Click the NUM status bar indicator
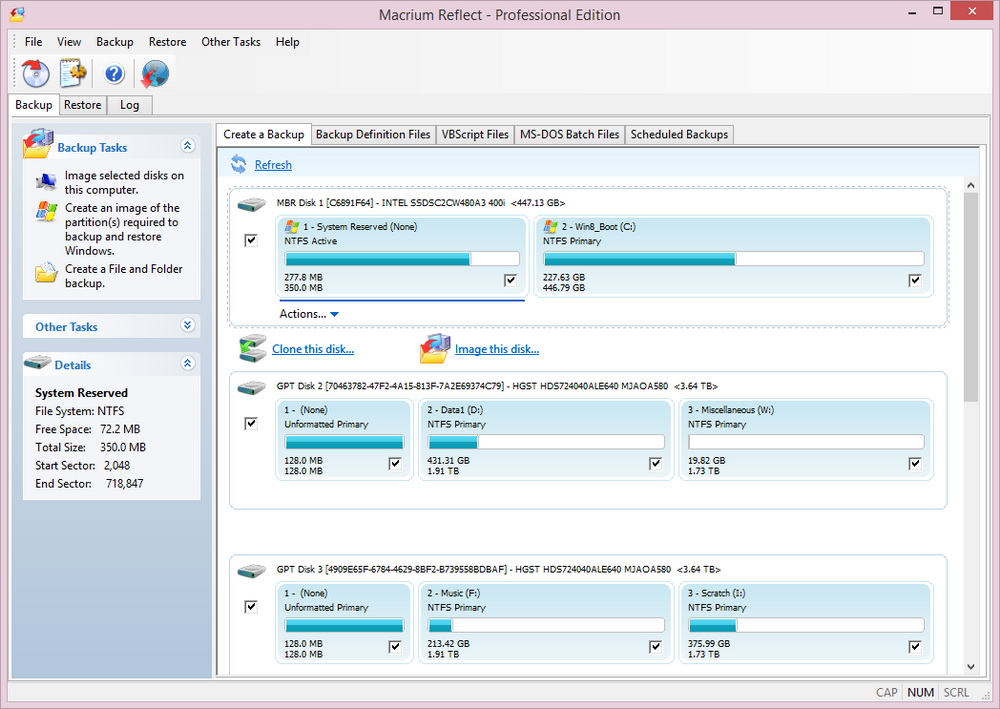Image resolution: width=1000 pixels, height=709 pixels. [920, 692]
